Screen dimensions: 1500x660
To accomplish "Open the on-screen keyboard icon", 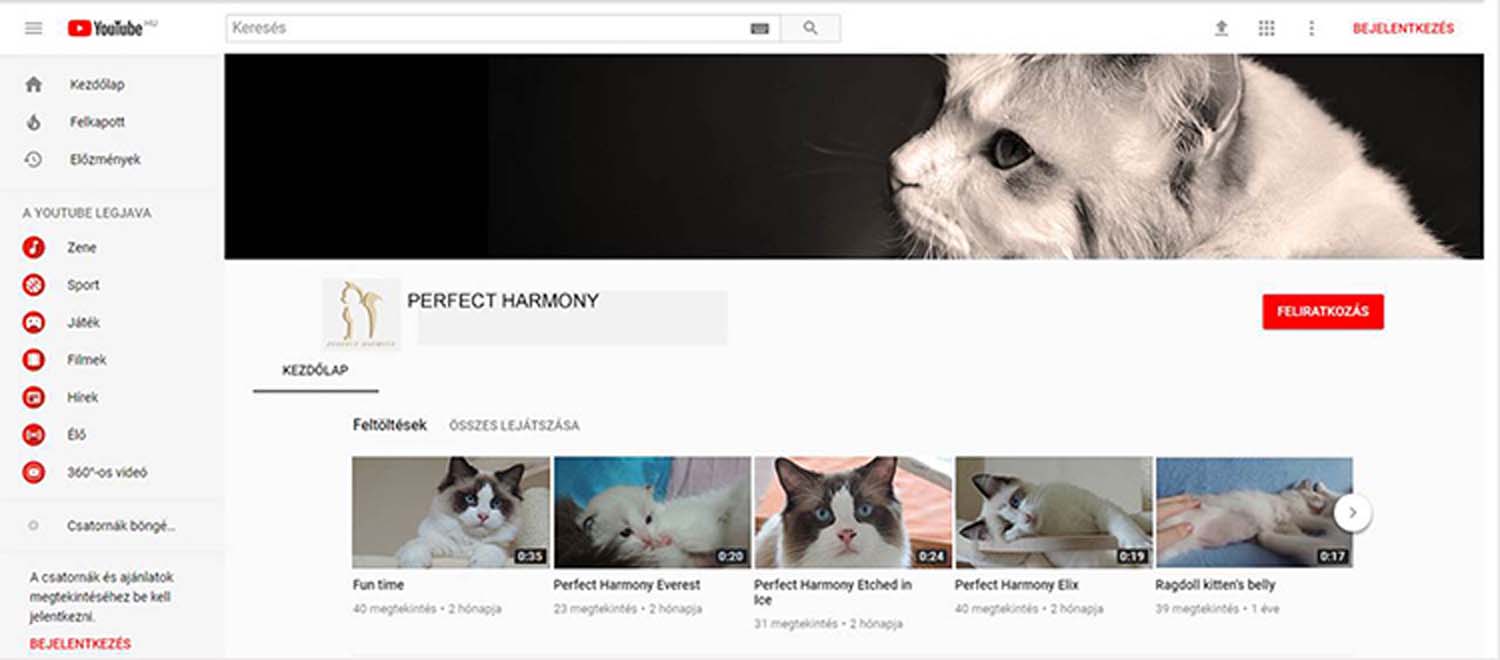I will (x=759, y=29).
